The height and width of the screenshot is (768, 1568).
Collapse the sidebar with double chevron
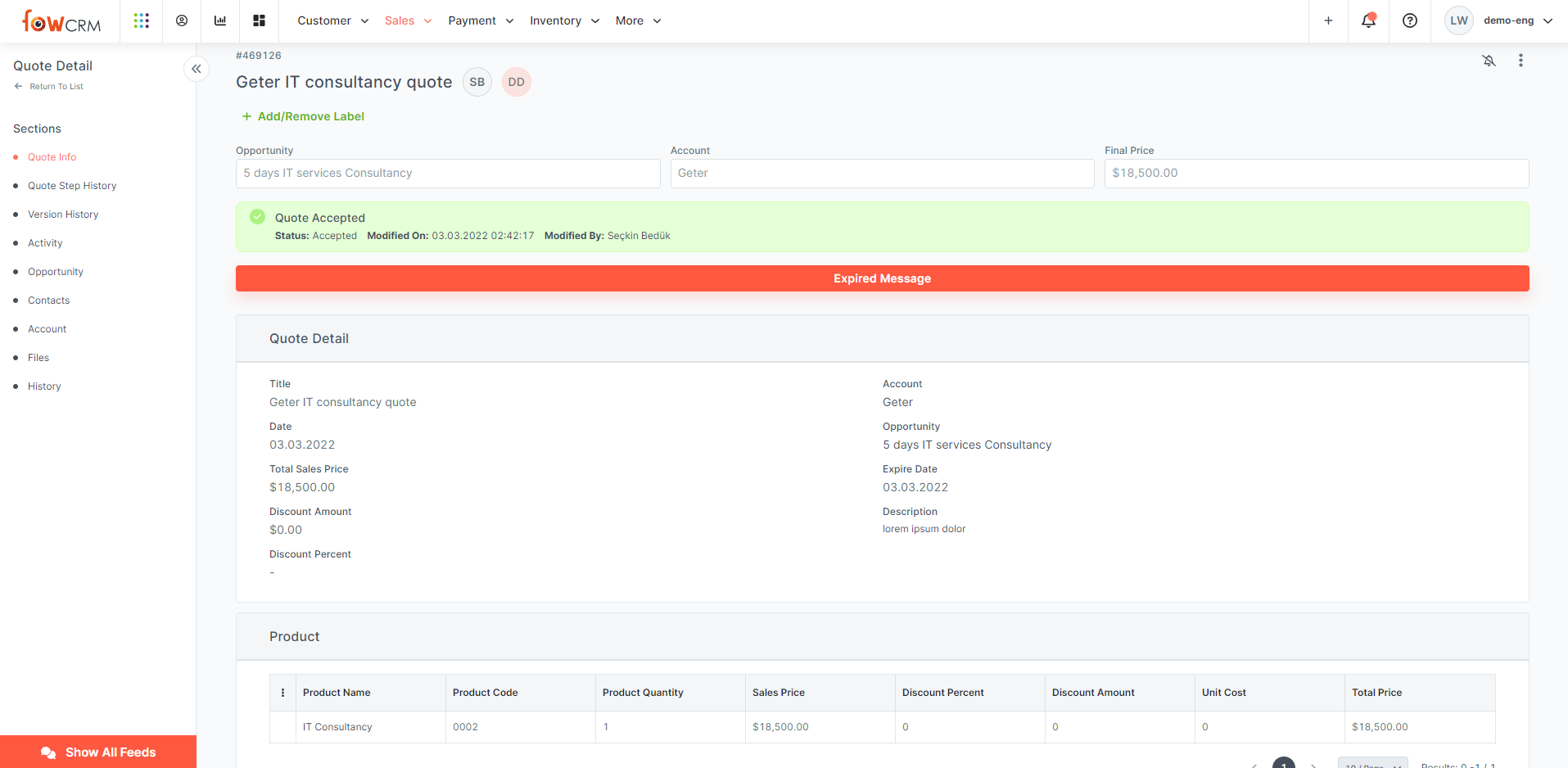197,69
